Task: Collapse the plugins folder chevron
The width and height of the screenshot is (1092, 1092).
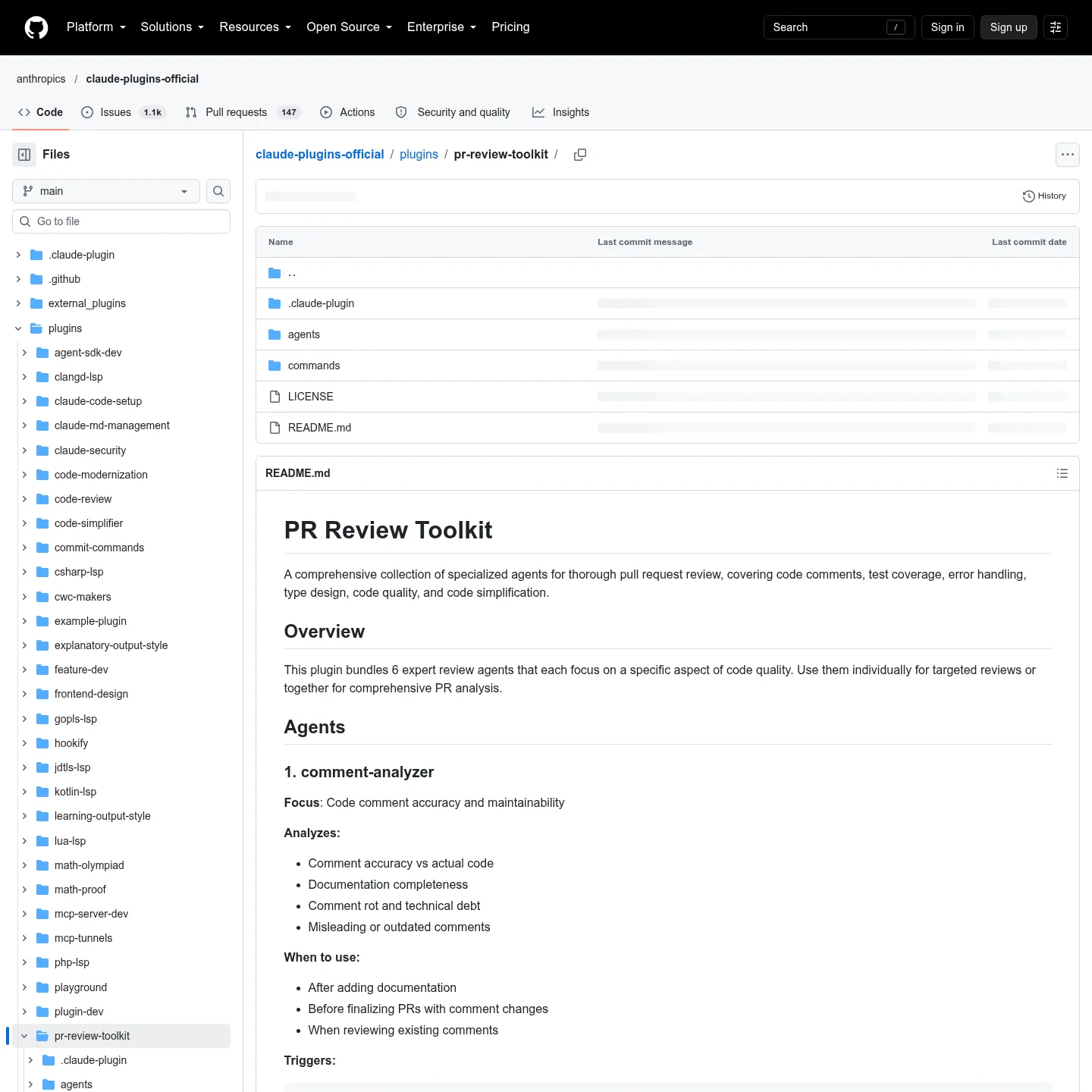Action: 18,328
